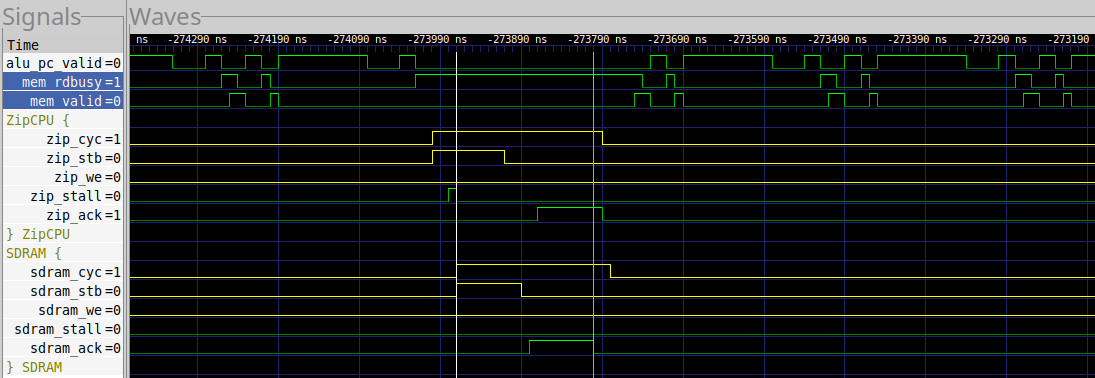Select the zip_stb signal
The image size is (1095, 378).
64,158
